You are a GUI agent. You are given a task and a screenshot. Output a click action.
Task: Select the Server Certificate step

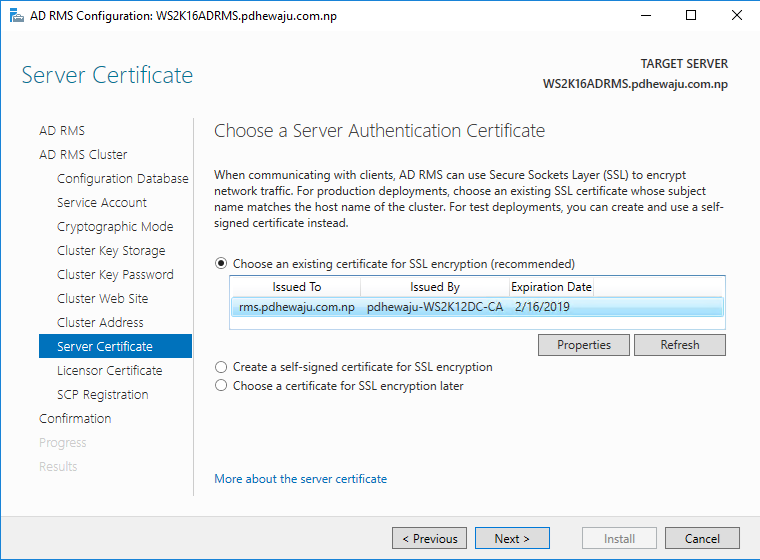(115, 346)
